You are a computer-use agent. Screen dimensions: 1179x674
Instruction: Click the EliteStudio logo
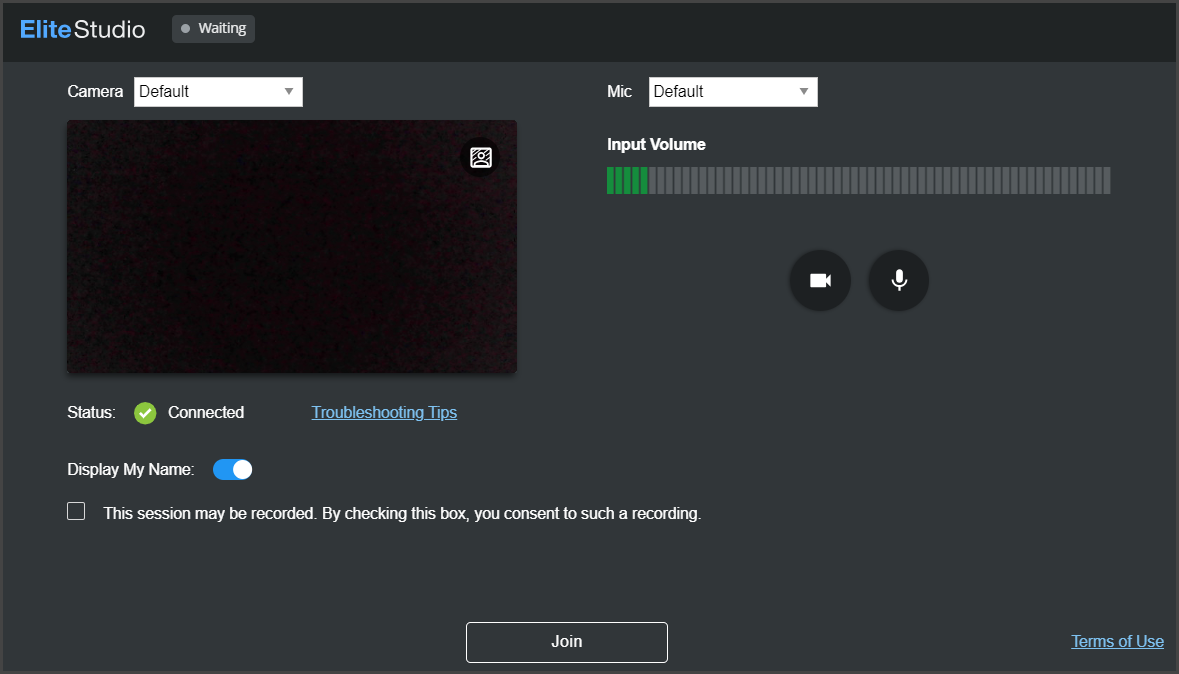coord(81,29)
